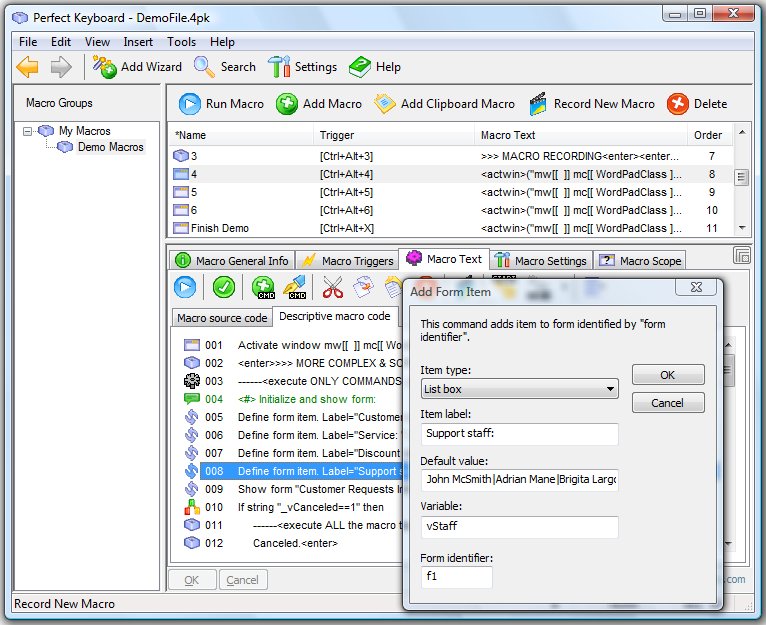Screen dimensions: 766x625
Task: Click the Default value input field
Action: click(519, 479)
